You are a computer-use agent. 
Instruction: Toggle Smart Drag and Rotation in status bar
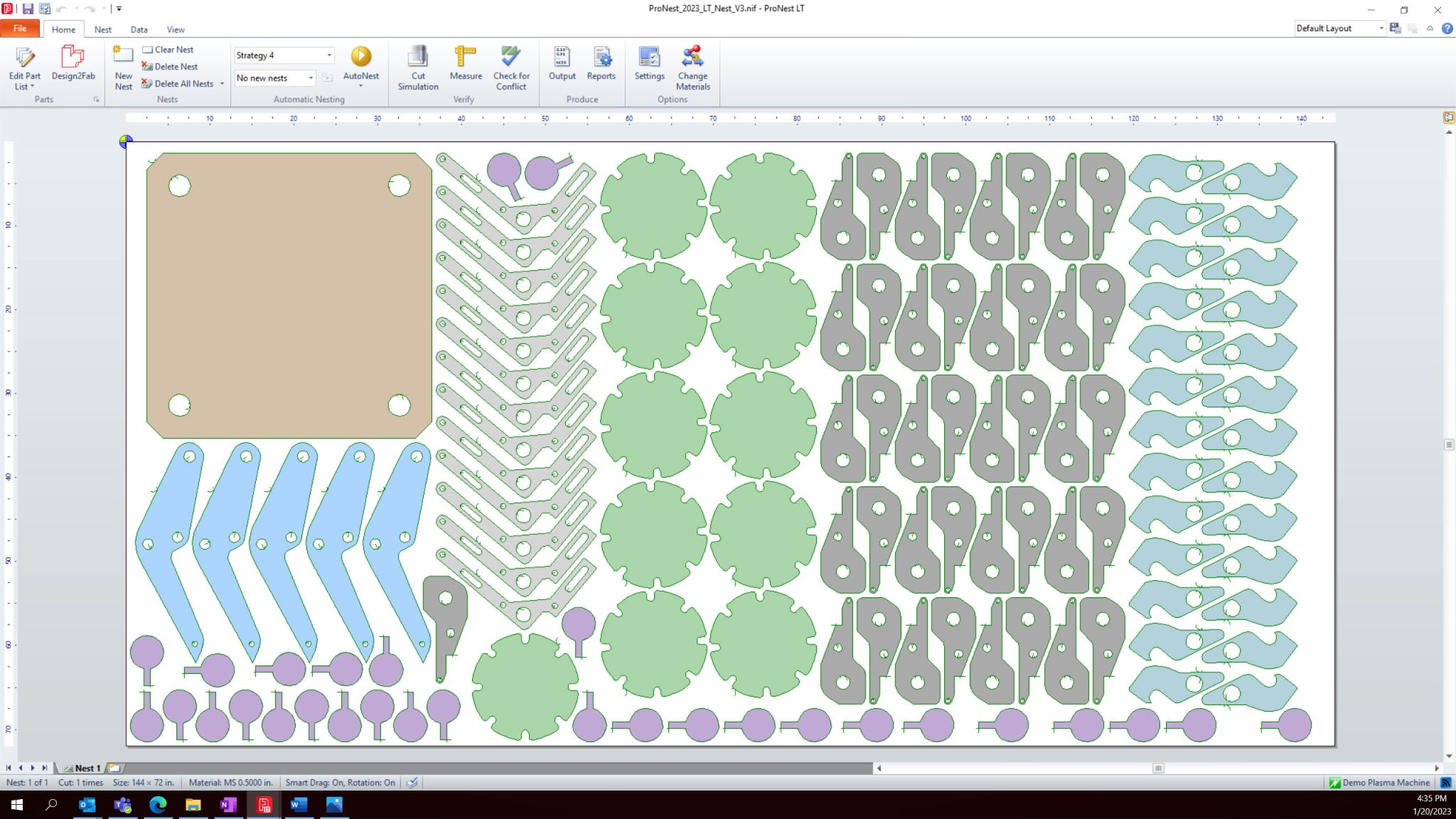pos(340,783)
